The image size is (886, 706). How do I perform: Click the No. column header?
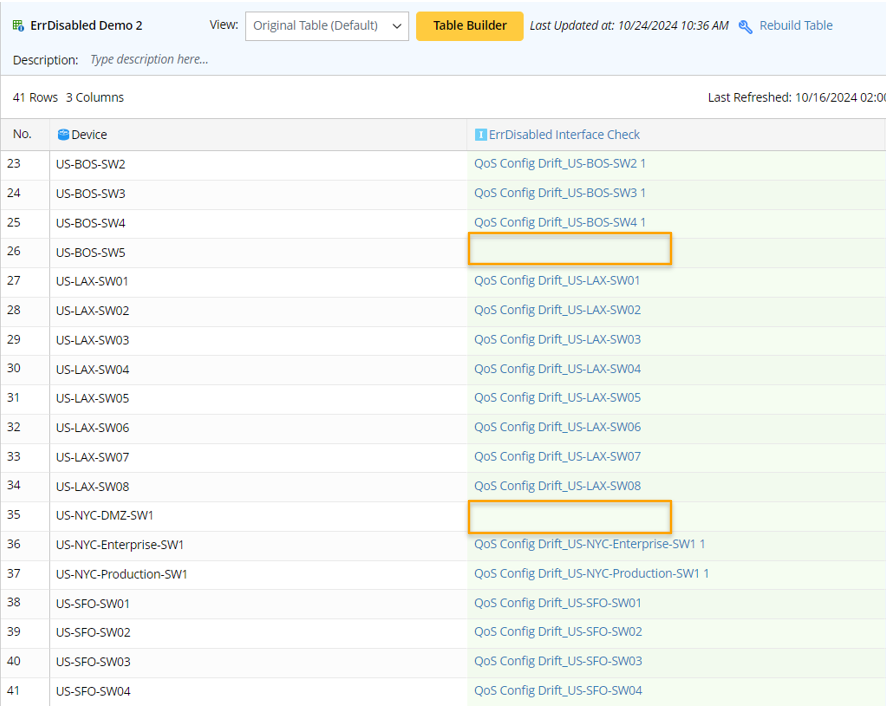(x=23, y=135)
